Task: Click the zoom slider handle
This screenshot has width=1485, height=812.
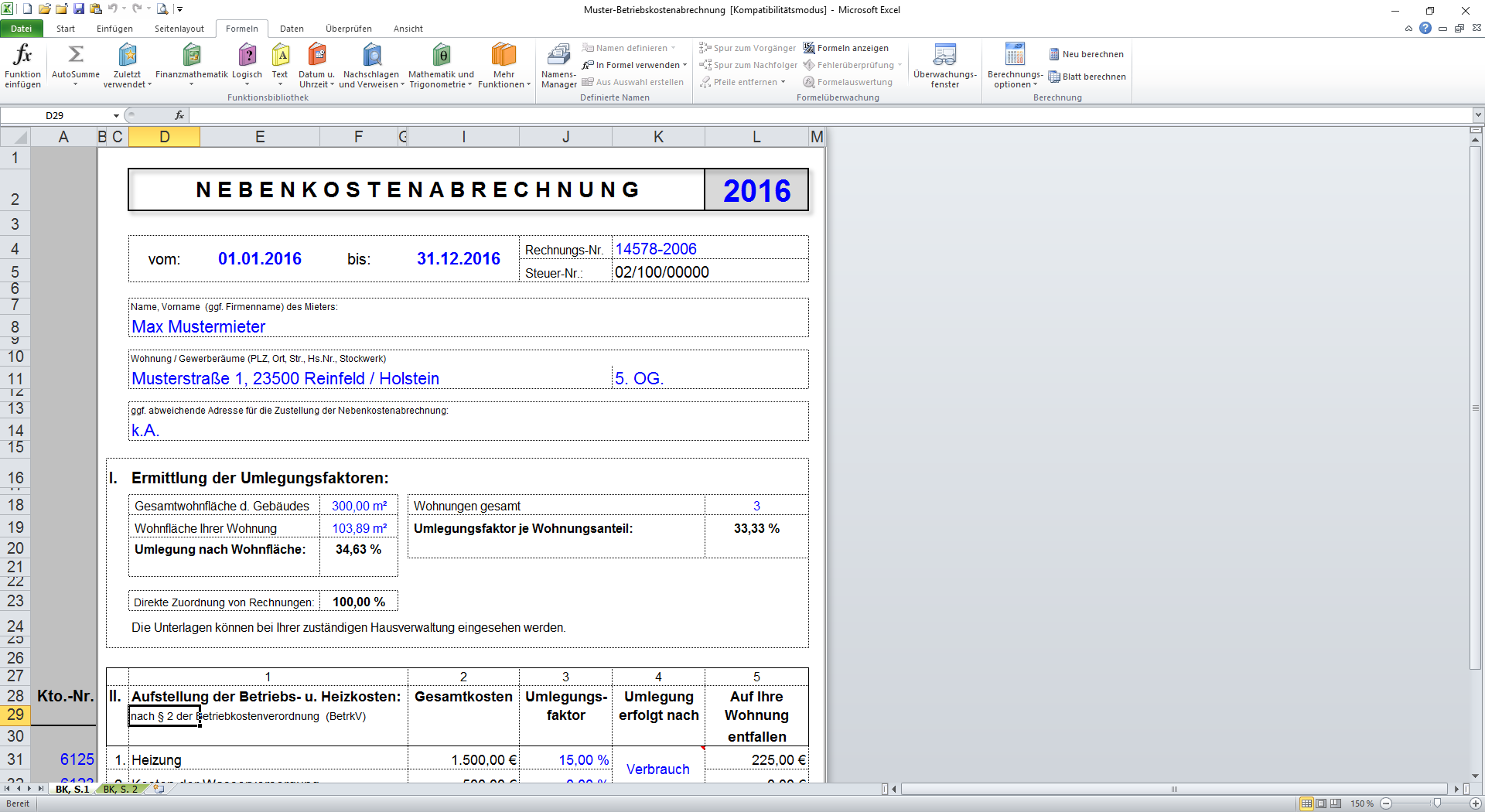Action: [1437, 803]
